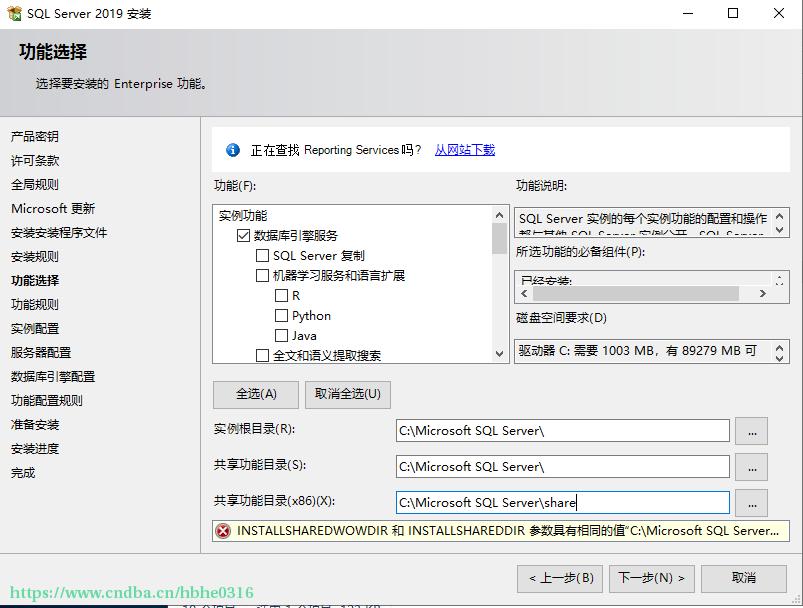Image resolution: width=803 pixels, height=608 pixels.
Task: Click disk space box up arrow
Action: [x=779, y=347]
